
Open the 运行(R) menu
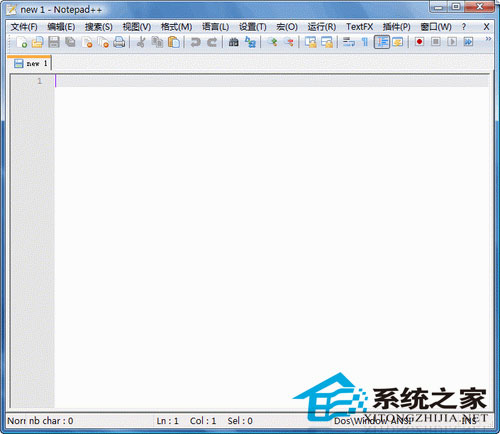pos(322,27)
